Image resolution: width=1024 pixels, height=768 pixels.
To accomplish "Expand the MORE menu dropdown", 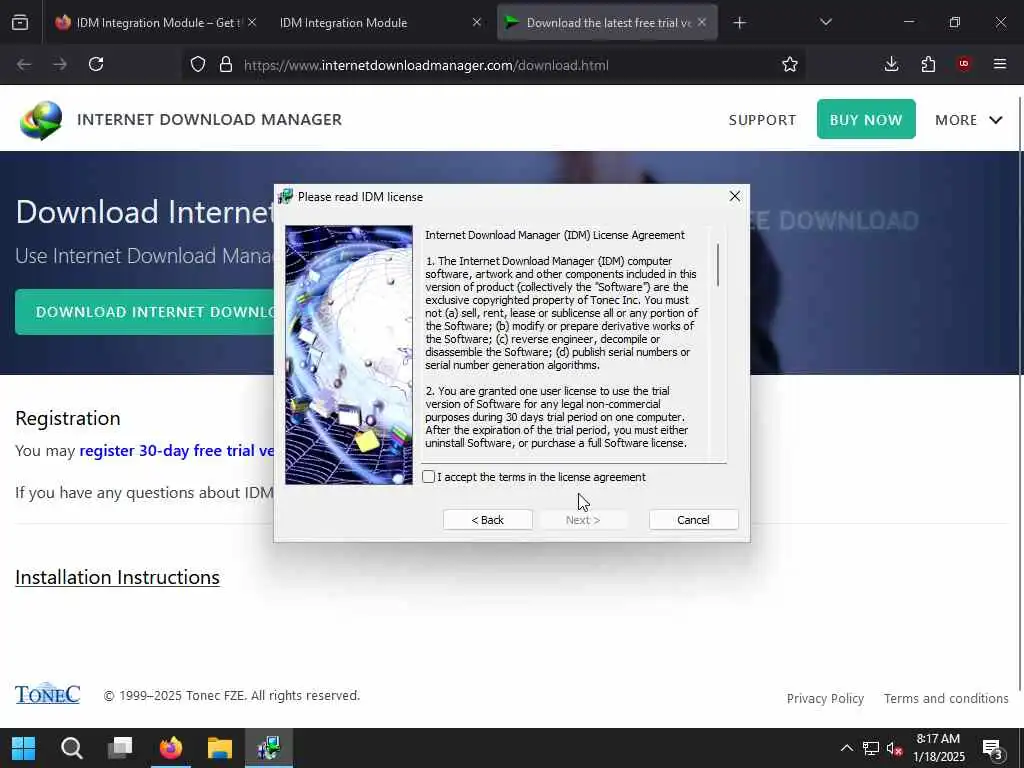I will point(968,120).
